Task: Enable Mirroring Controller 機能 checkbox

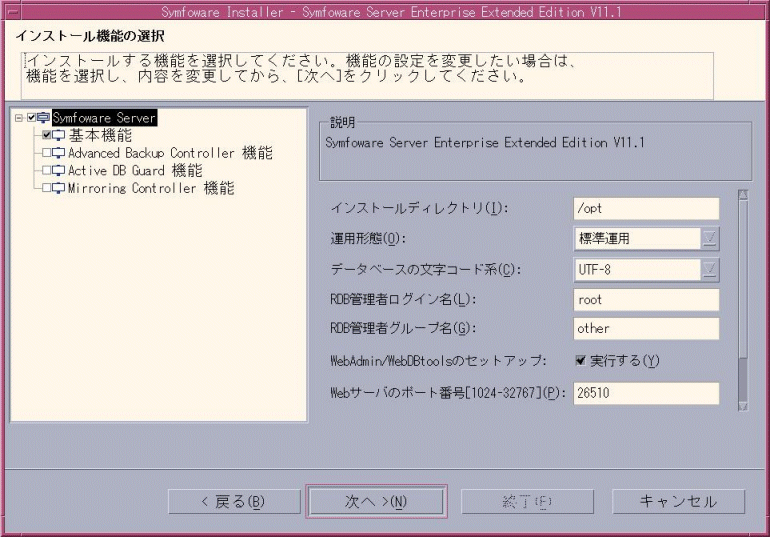Action: 47,188
